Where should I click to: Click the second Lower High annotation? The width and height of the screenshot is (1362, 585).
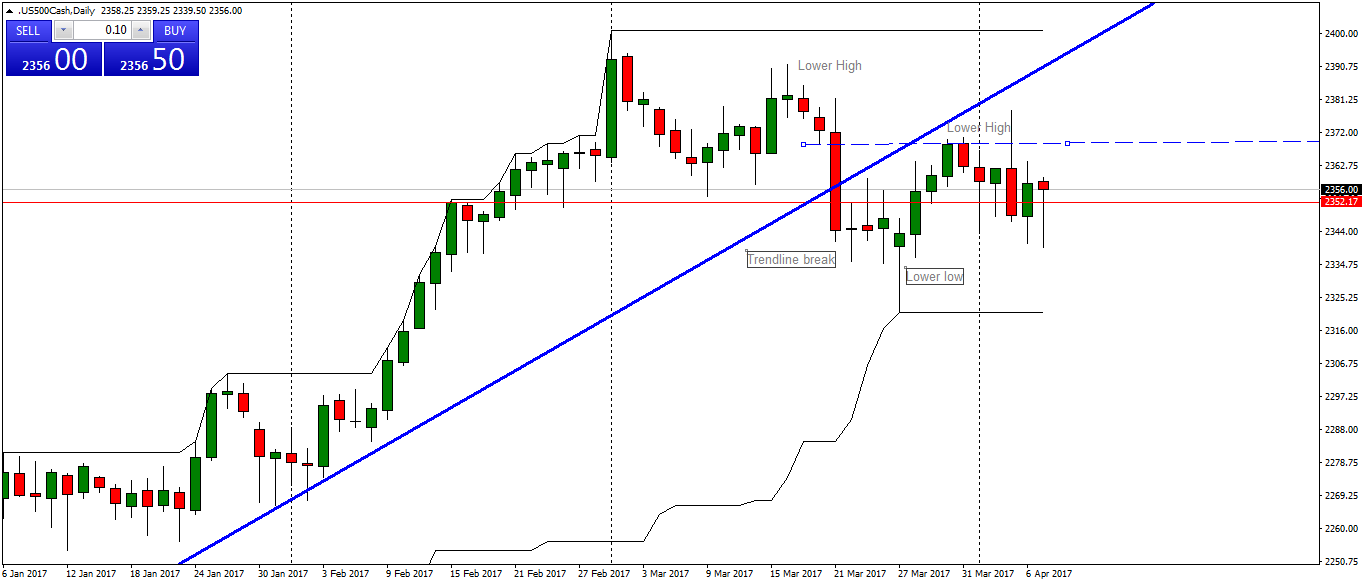(979, 128)
